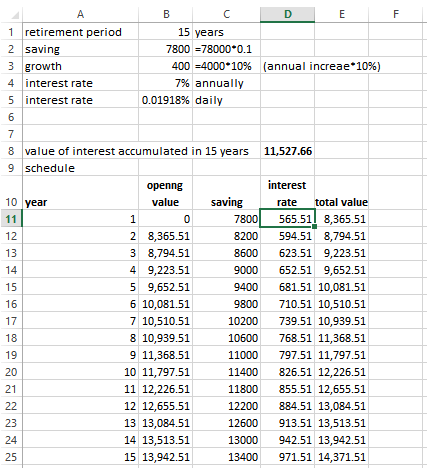Select row 8 header
Screen dimensions: 428x469
(11, 151)
